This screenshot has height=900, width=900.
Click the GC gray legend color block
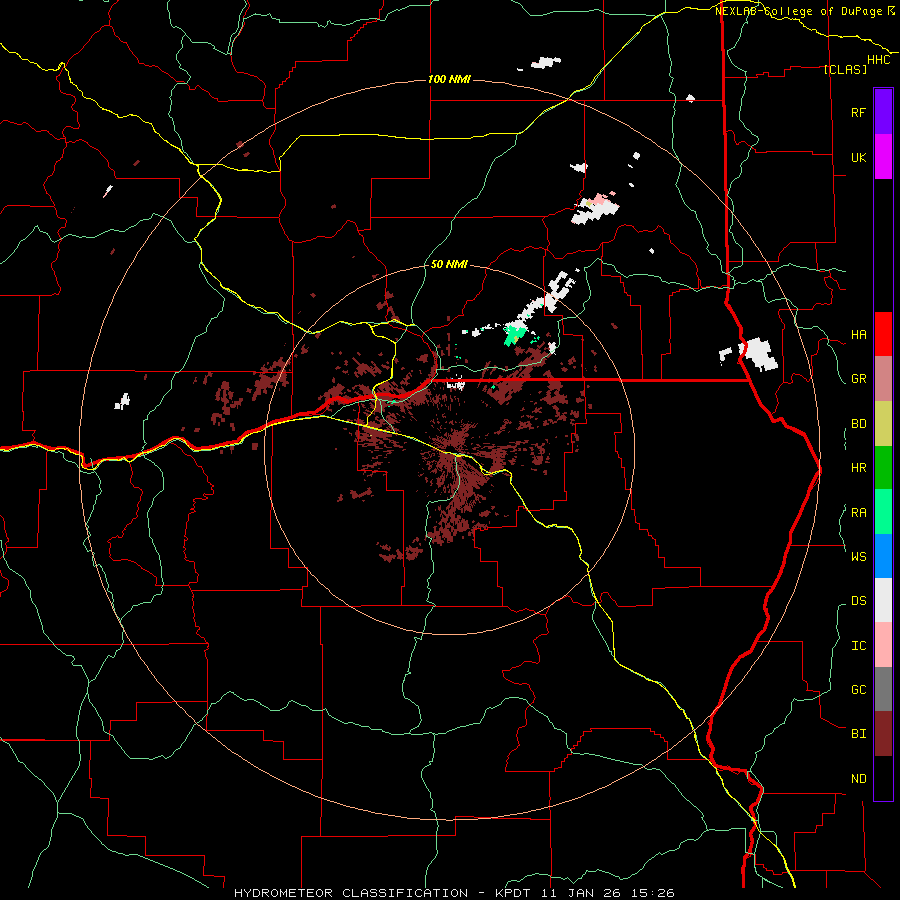(883, 689)
